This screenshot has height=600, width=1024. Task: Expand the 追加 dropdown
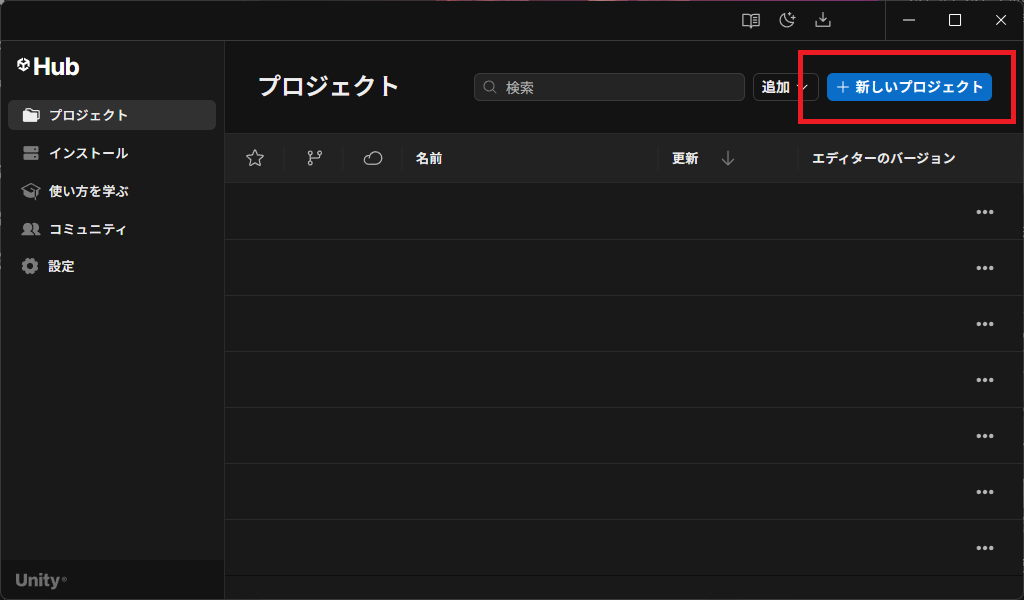[786, 87]
